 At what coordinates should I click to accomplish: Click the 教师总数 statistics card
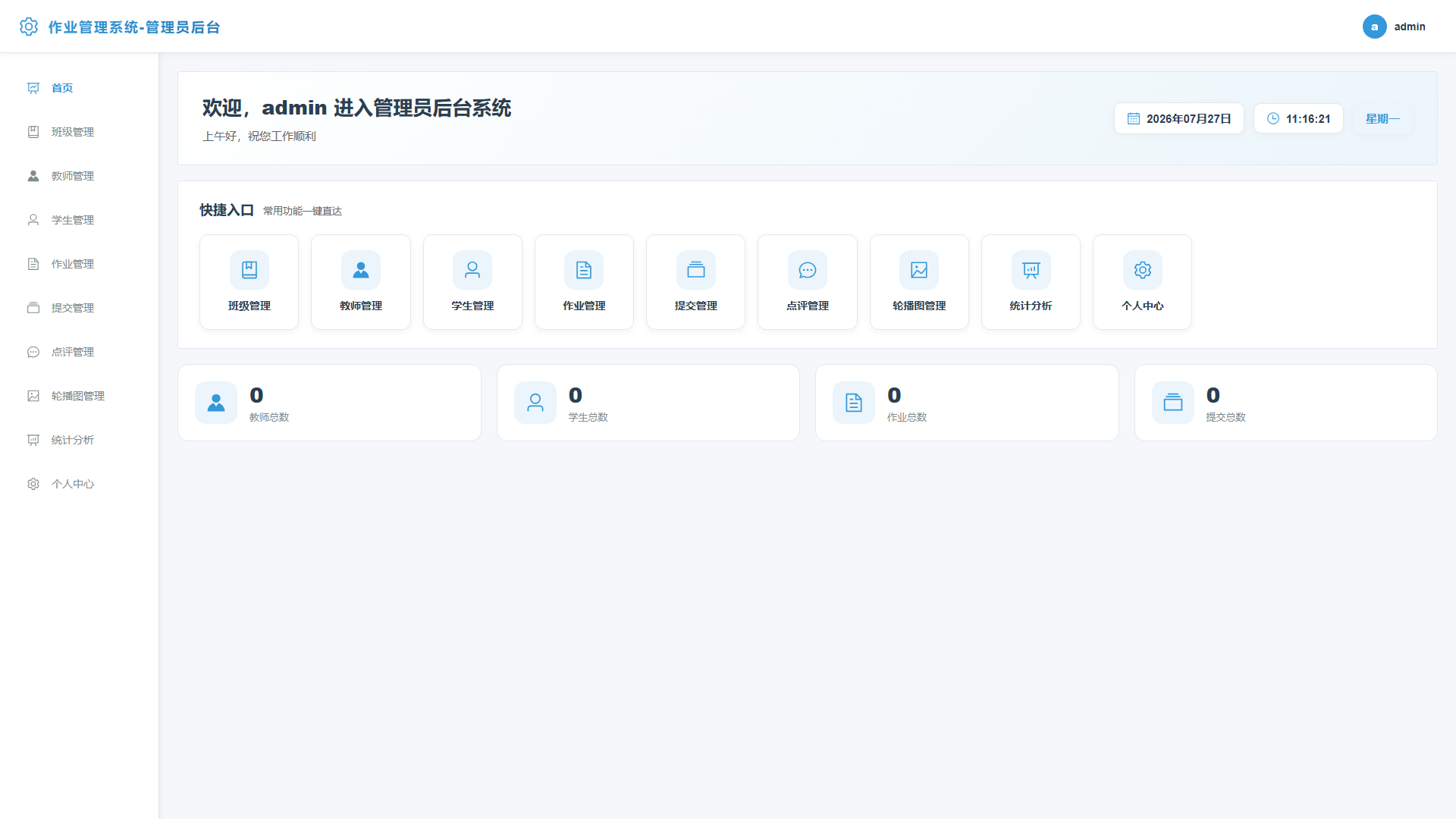point(329,403)
